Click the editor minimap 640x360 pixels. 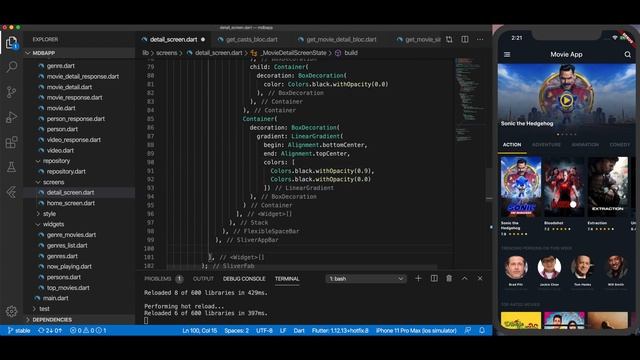pyautogui.click(x=469, y=162)
